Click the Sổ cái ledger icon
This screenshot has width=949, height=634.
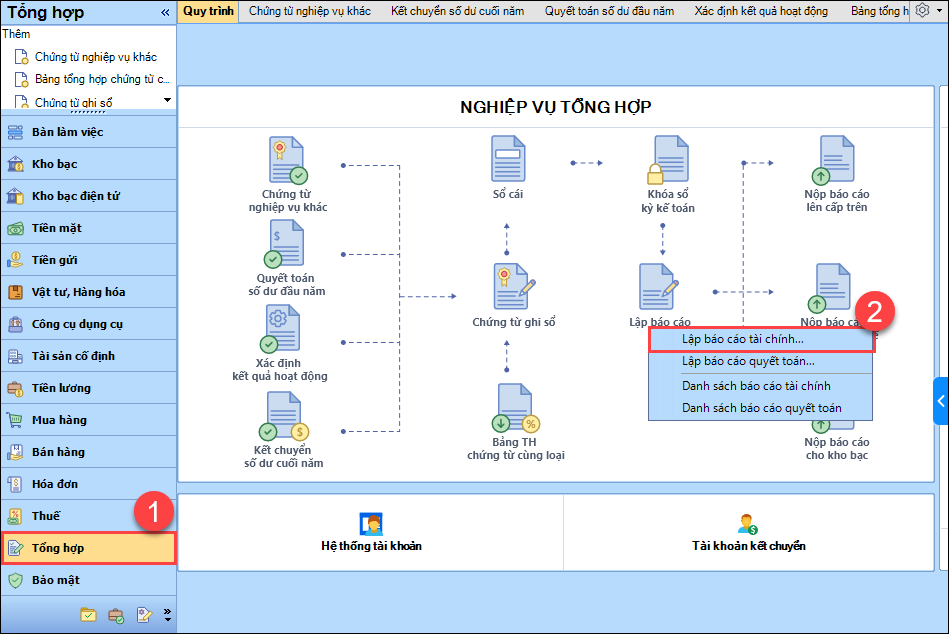pyautogui.click(x=508, y=160)
